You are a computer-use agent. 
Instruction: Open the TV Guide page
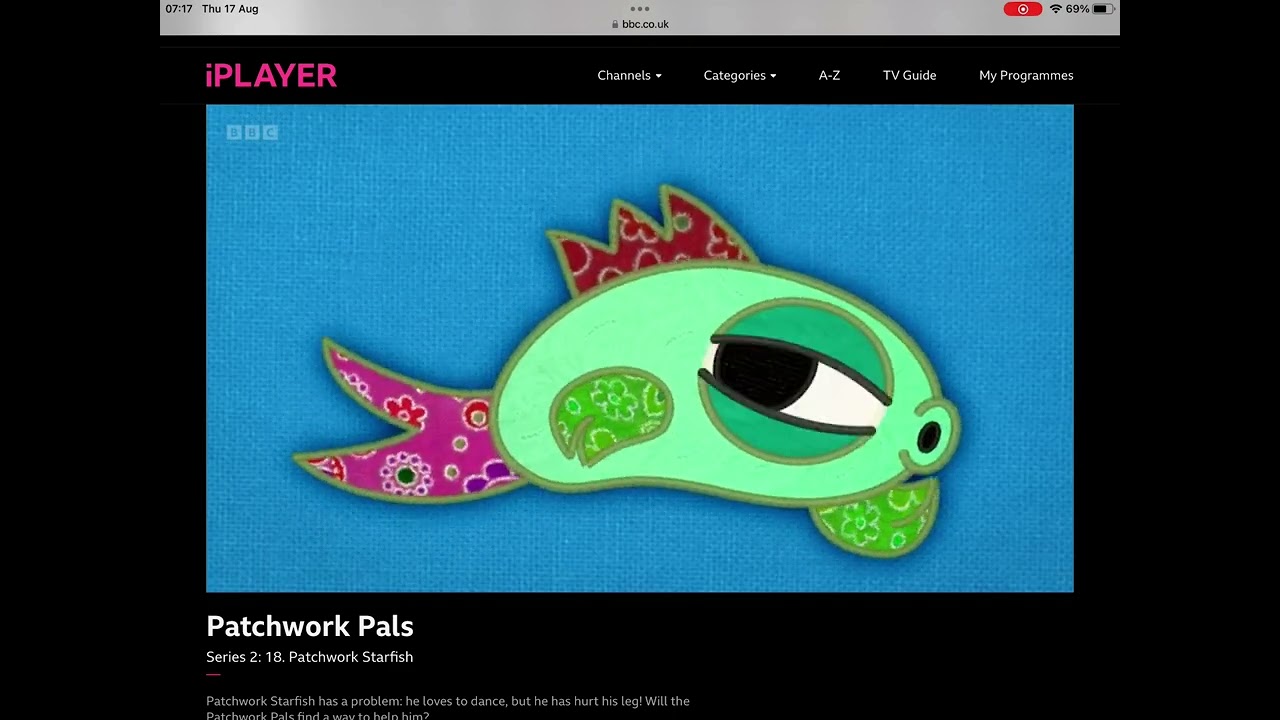tap(909, 76)
